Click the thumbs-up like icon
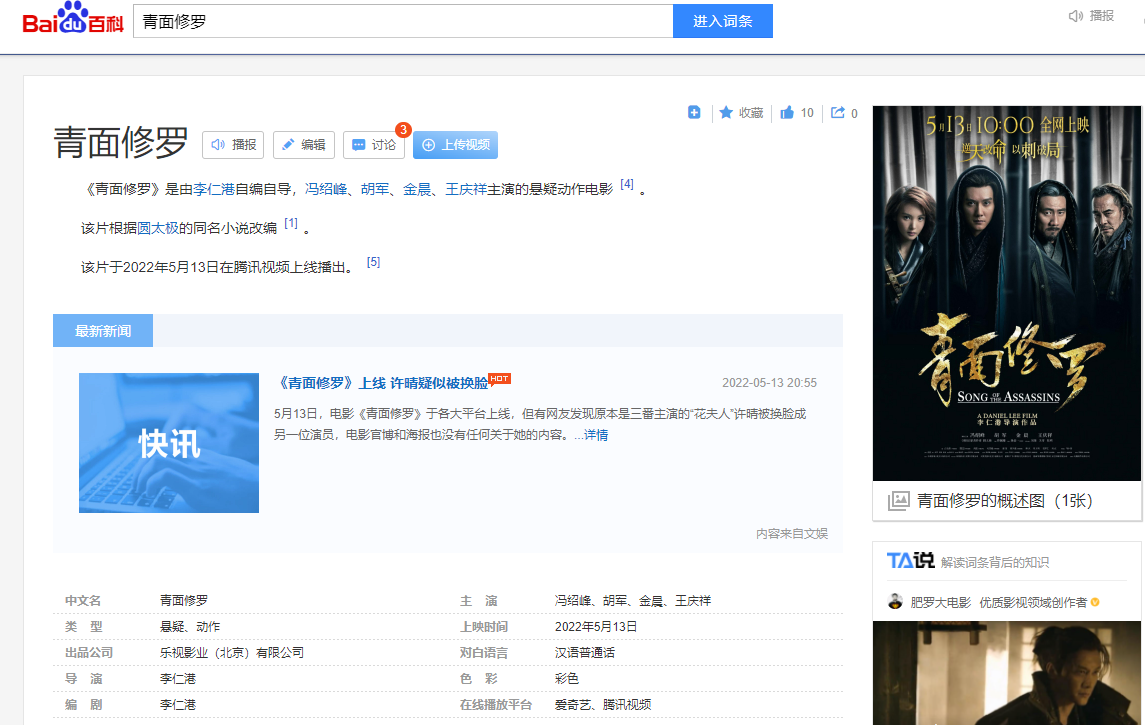This screenshot has width=1145, height=725. click(786, 112)
